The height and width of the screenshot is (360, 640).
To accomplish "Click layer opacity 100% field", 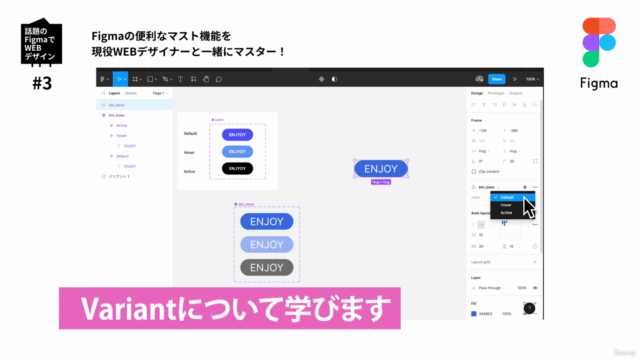I will [522, 288].
